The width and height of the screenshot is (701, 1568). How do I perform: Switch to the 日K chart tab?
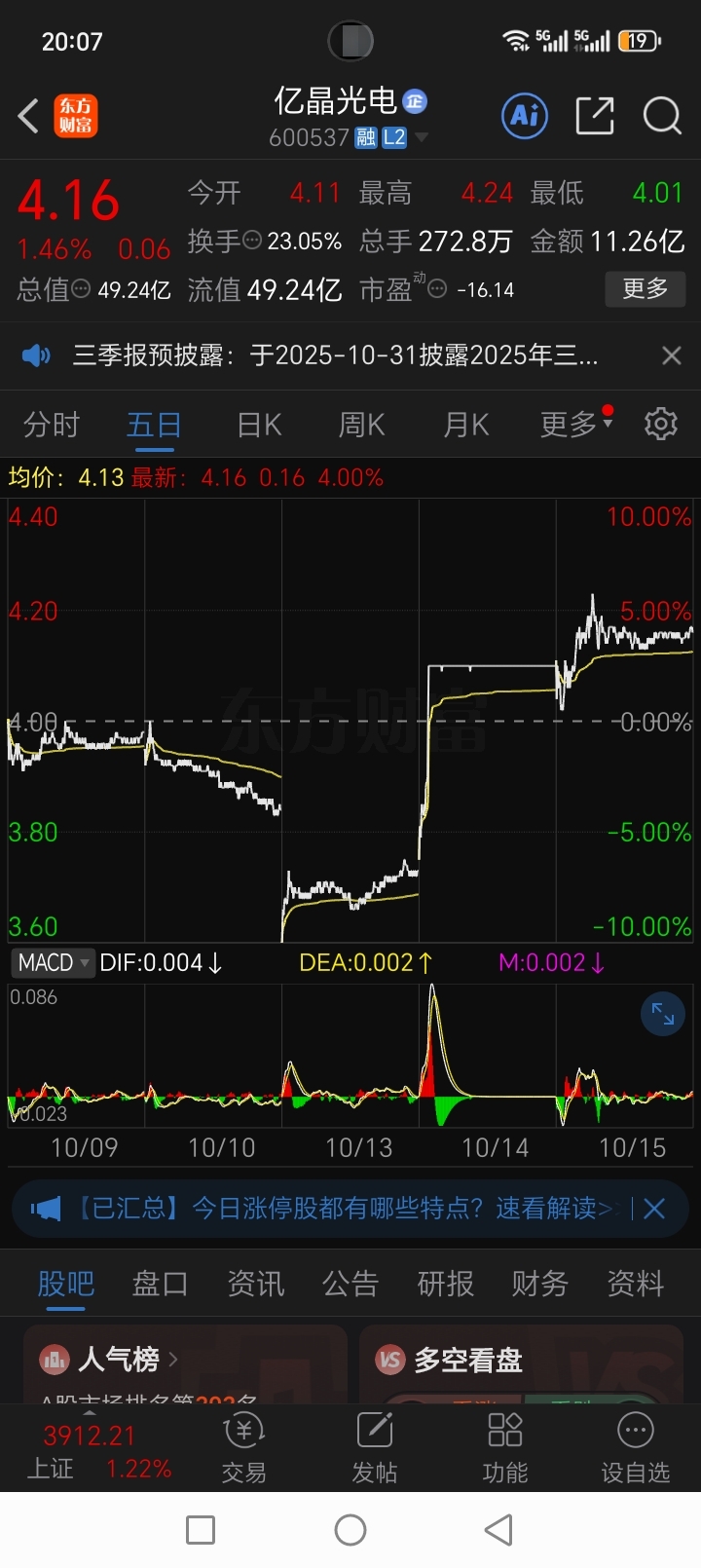click(259, 425)
